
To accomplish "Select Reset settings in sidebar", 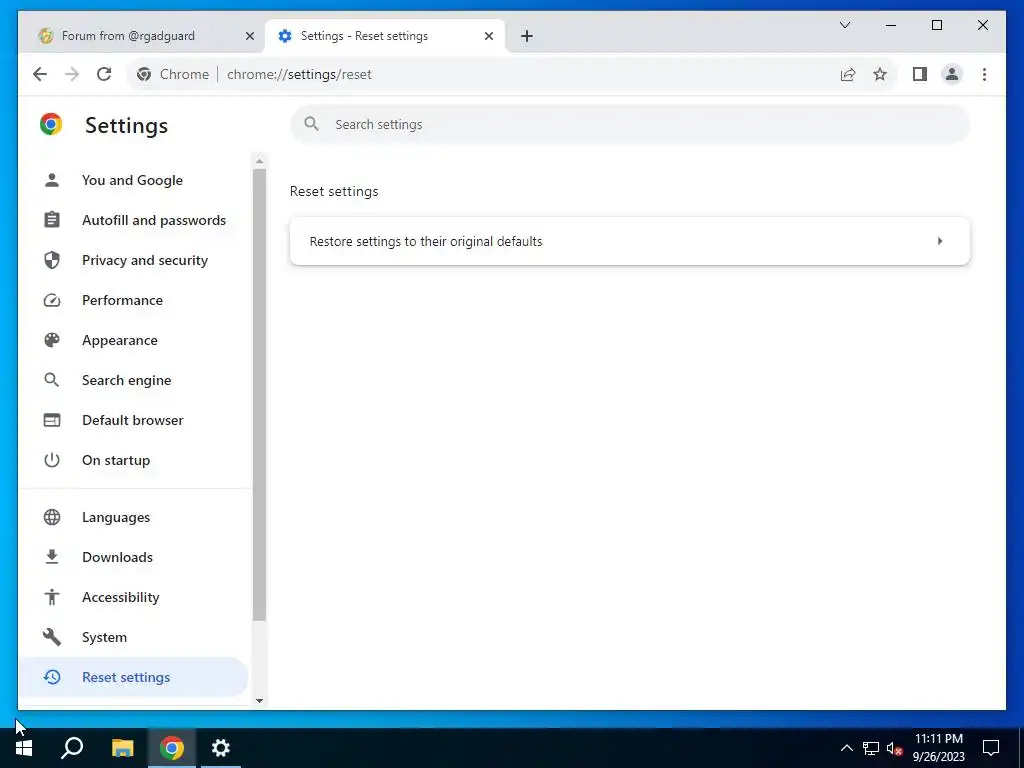I will (x=133, y=677).
